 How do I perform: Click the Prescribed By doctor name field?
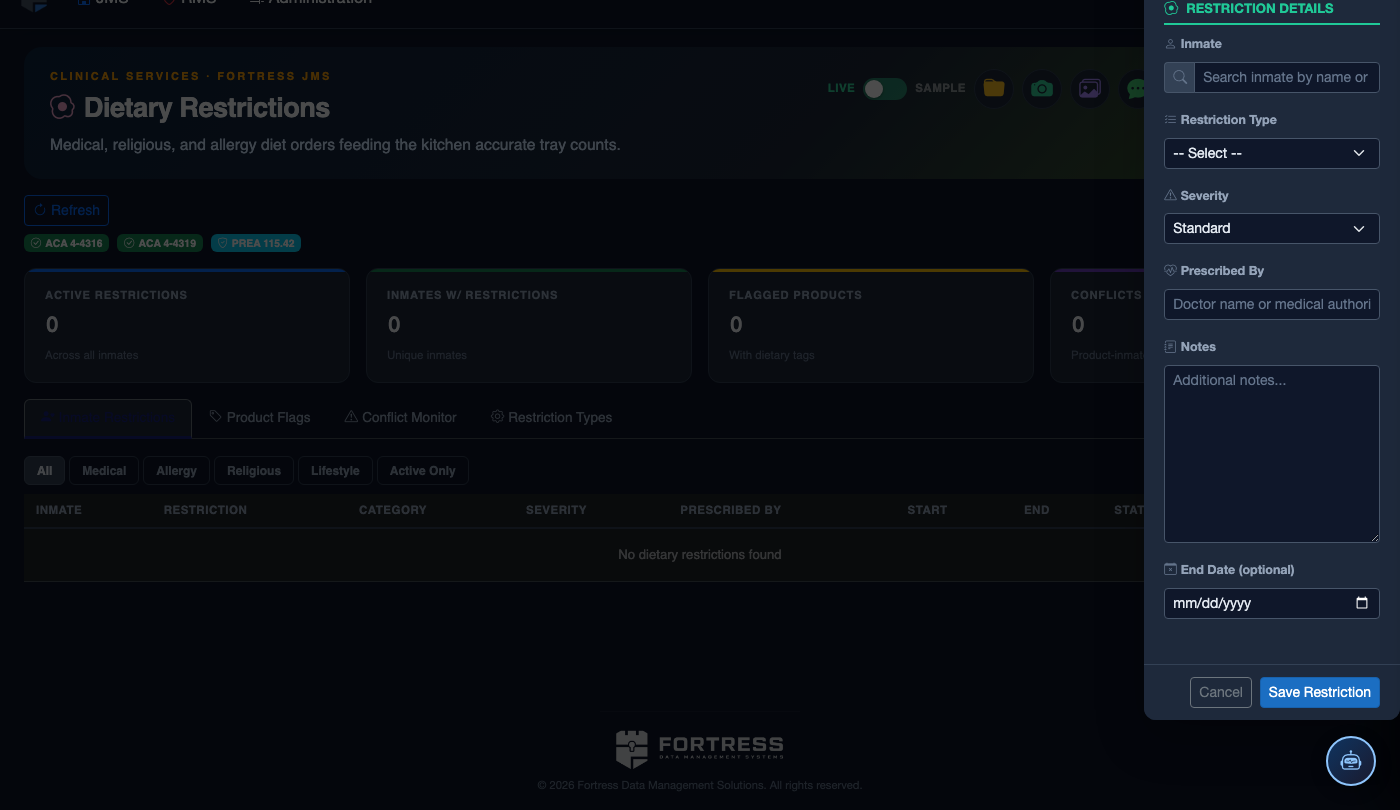click(x=1271, y=304)
